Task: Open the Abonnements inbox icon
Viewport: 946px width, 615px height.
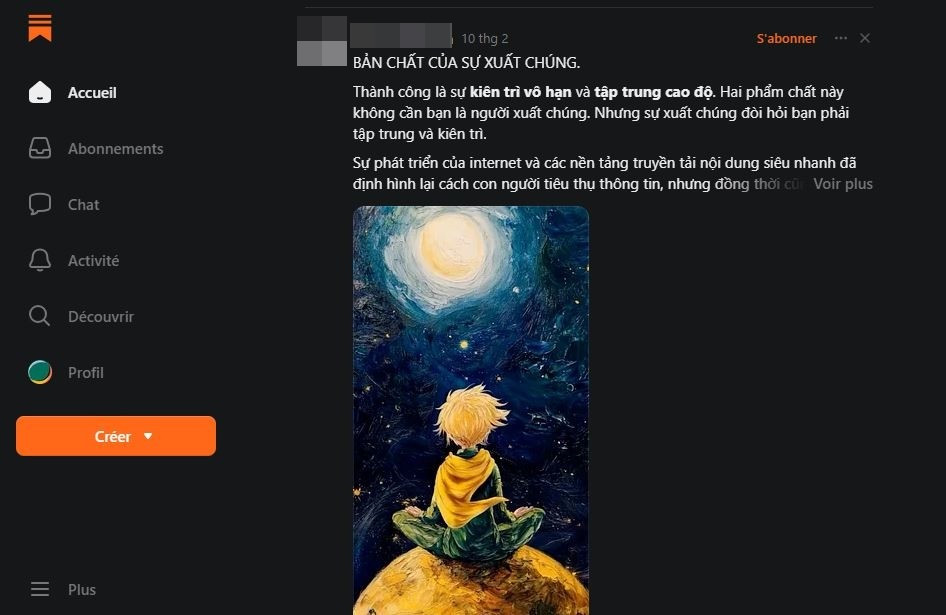Action: [40, 148]
